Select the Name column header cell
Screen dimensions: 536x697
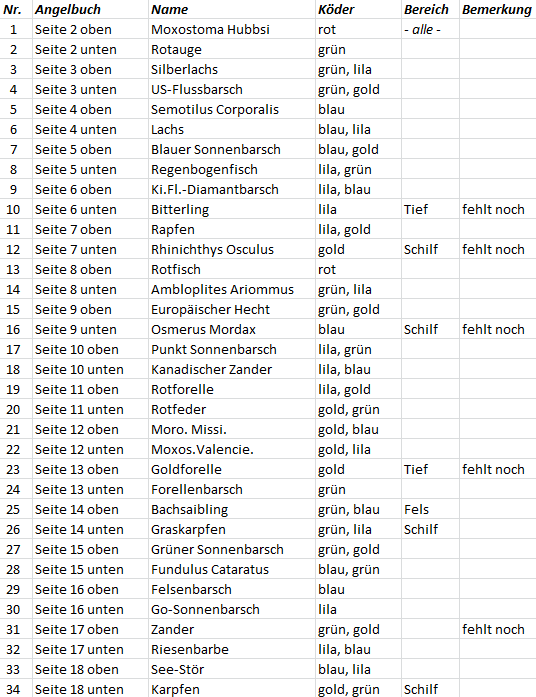(x=232, y=9)
